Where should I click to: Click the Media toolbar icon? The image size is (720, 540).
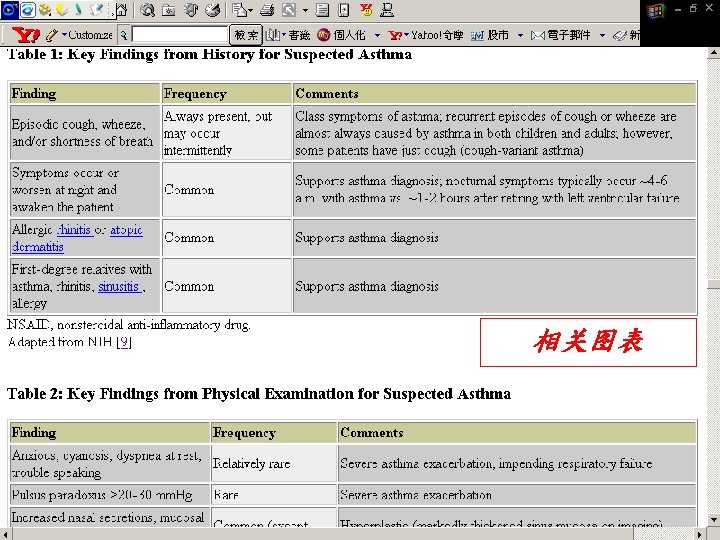coord(191,10)
